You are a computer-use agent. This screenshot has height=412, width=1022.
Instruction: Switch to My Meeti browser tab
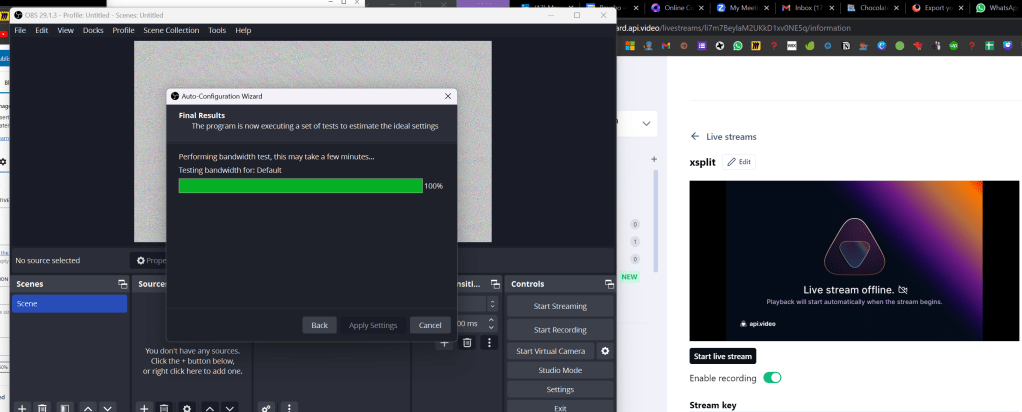pyautogui.click(x=740, y=8)
